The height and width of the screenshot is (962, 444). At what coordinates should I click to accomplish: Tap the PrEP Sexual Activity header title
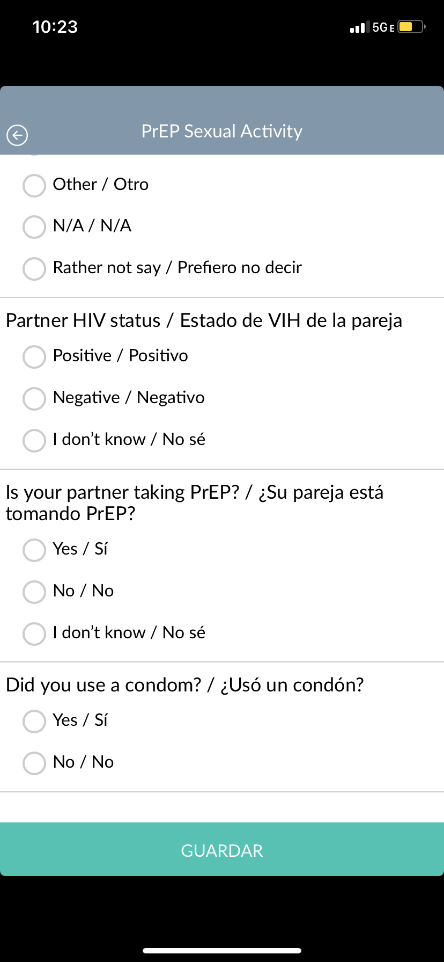pyautogui.click(x=222, y=131)
